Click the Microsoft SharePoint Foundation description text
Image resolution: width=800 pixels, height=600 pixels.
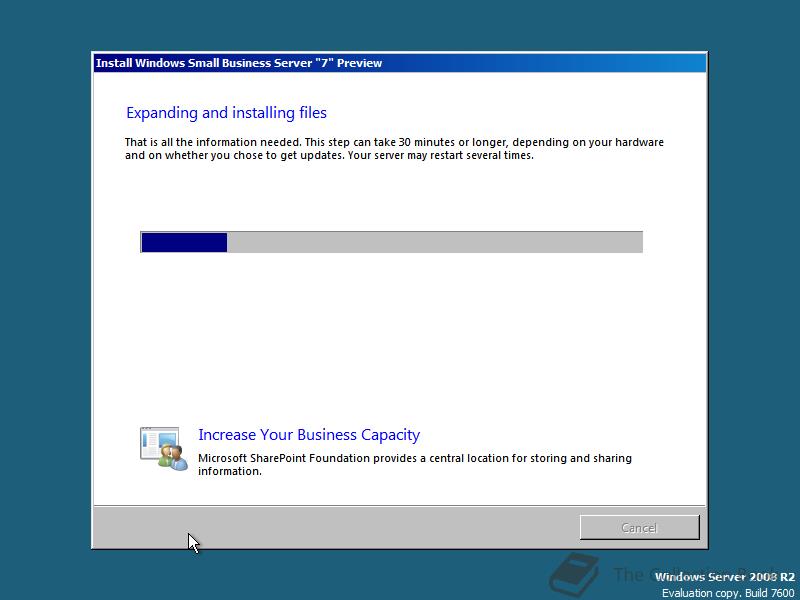tap(415, 464)
